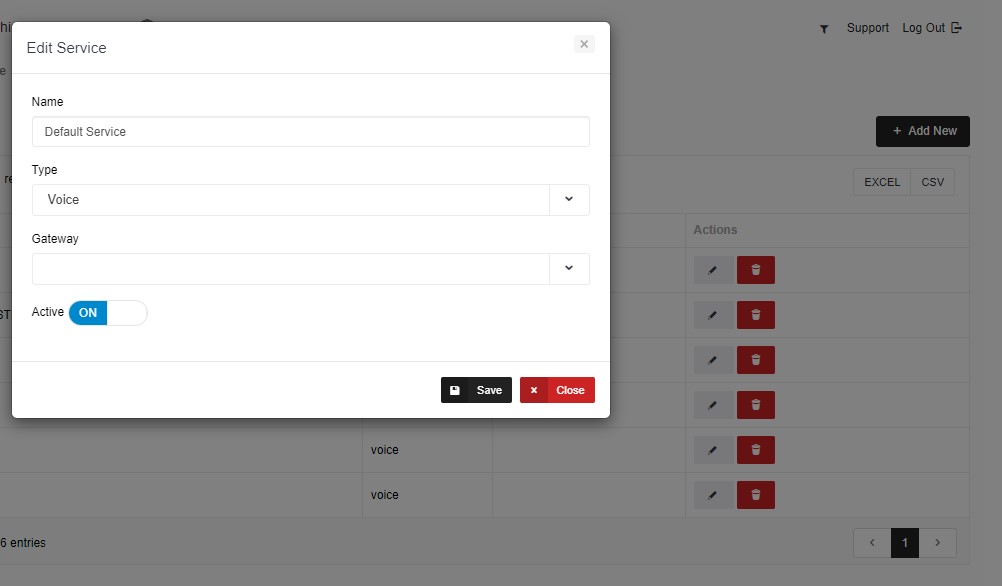The width and height of the screenshot is (1002, 586).
Task: Expand the Type dropdown showing Voice
Action: (568, 199)
